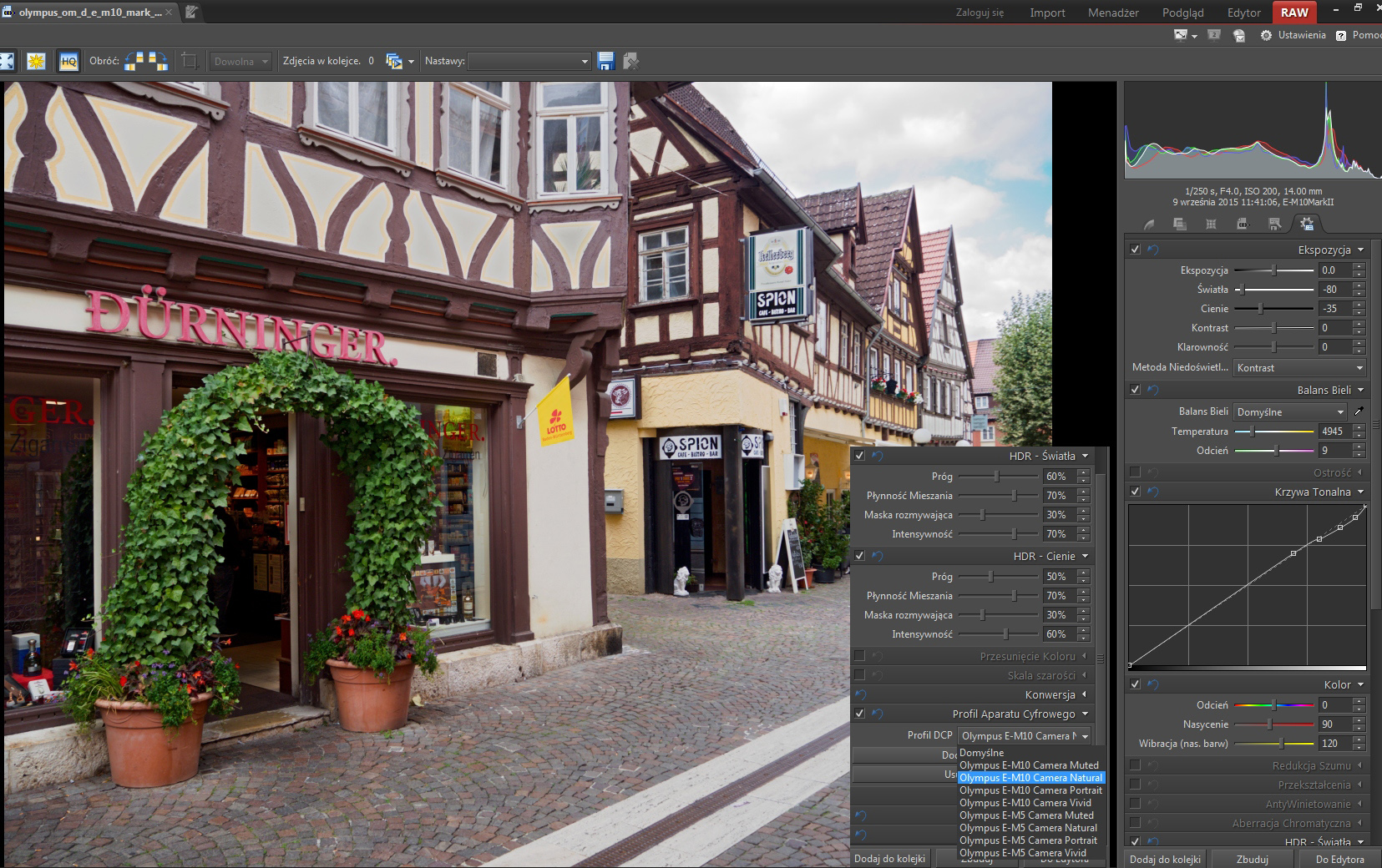1382x868 pixels.
Task: Rotate the photo right
Action: point(158,61)
